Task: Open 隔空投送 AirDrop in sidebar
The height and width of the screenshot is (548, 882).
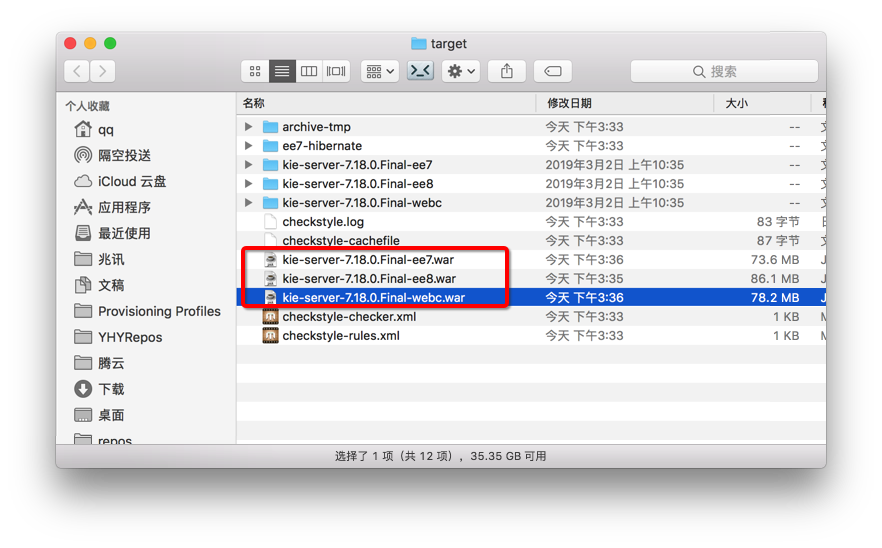Action: coord(124,155)
